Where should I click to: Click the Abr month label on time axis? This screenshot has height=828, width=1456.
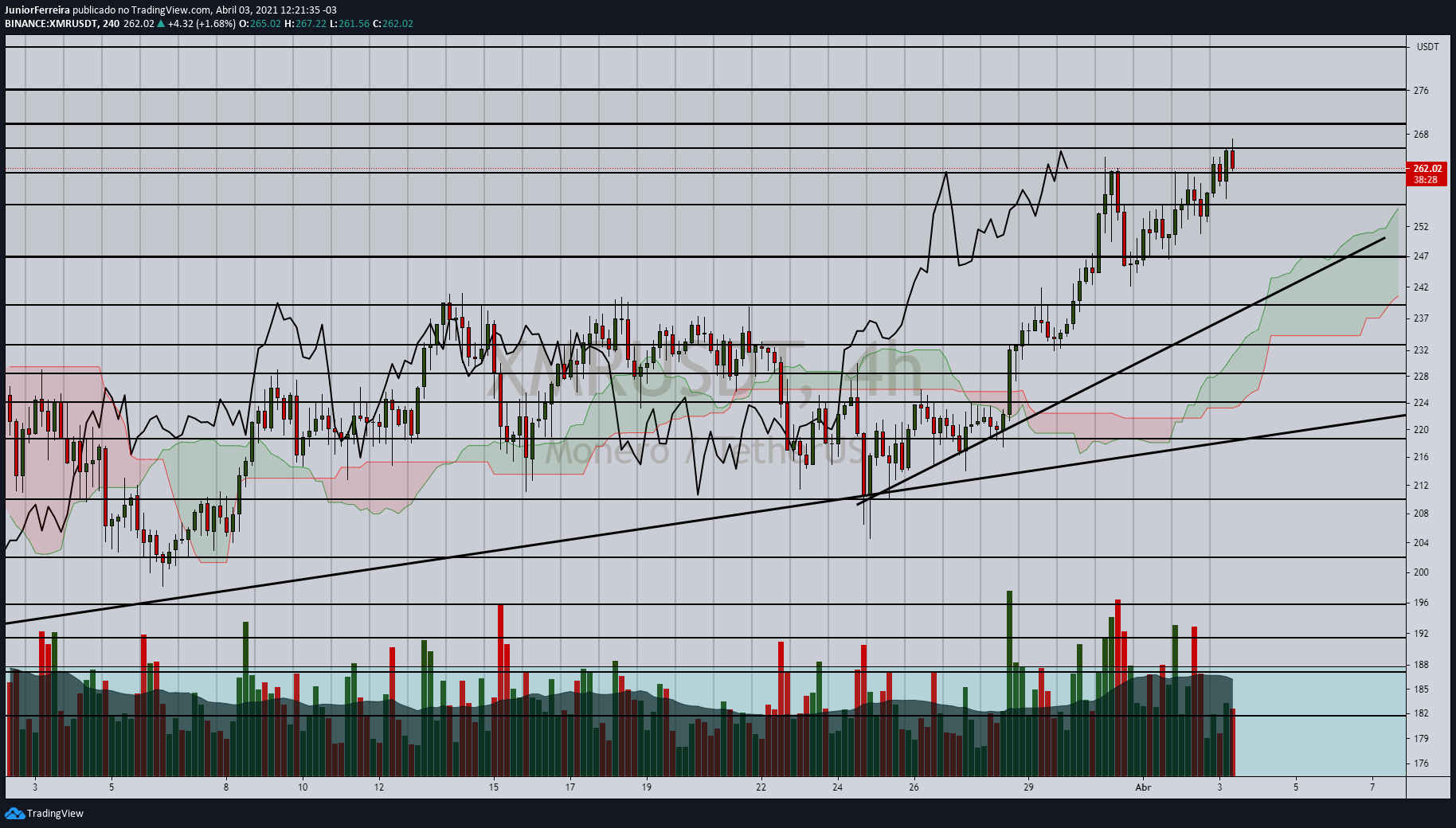pos(1143,787)
